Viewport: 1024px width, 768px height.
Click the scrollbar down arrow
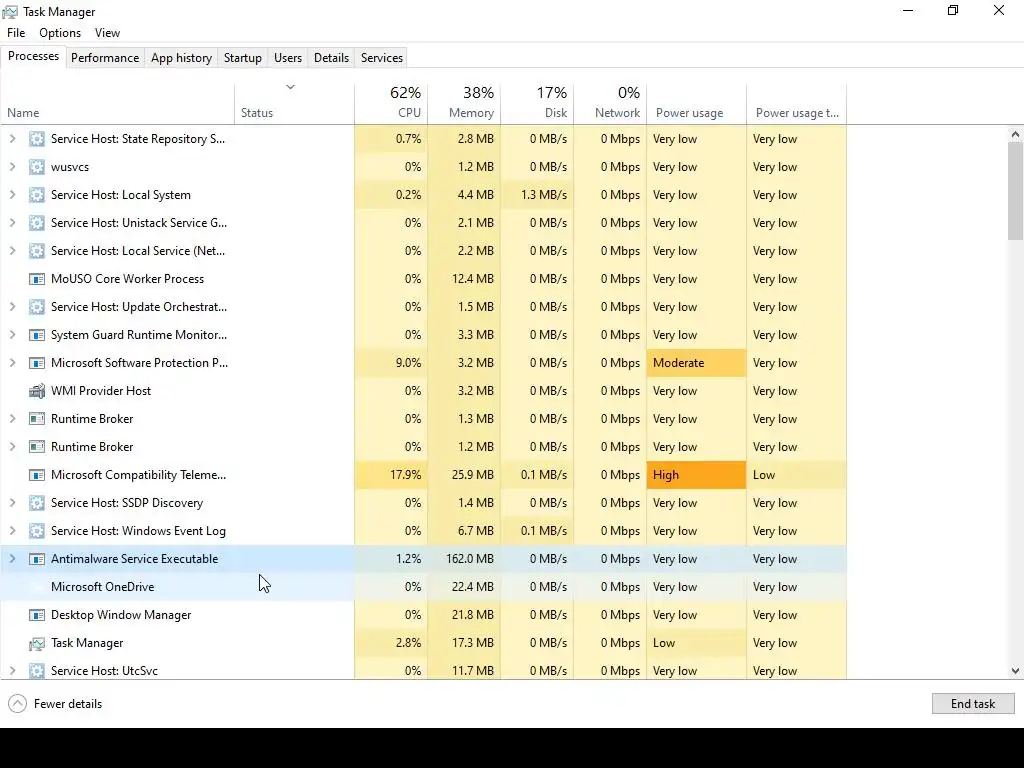pyautogui.click(x=1015, y=671)
